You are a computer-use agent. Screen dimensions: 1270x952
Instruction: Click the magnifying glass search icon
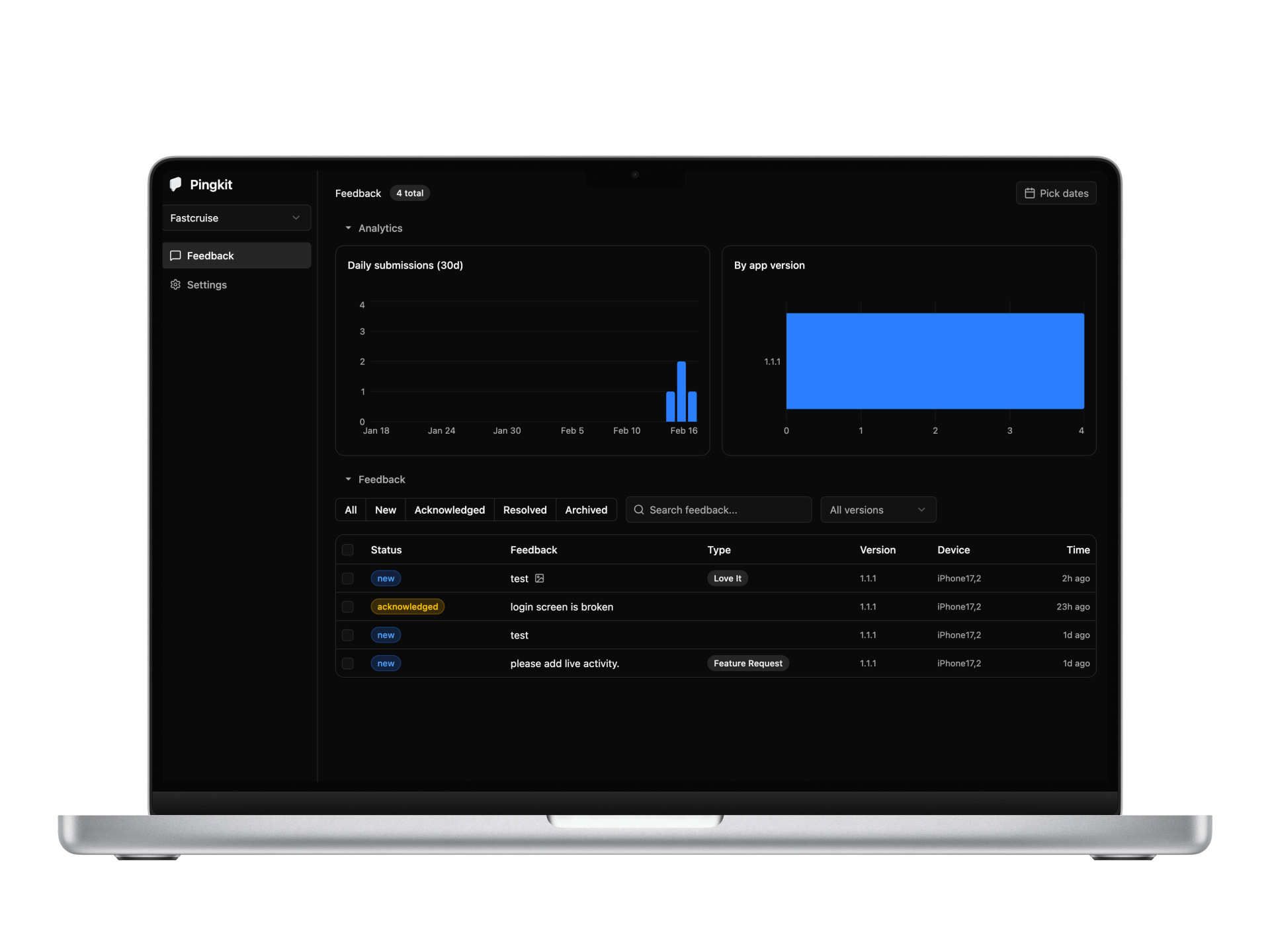[638, 510]
